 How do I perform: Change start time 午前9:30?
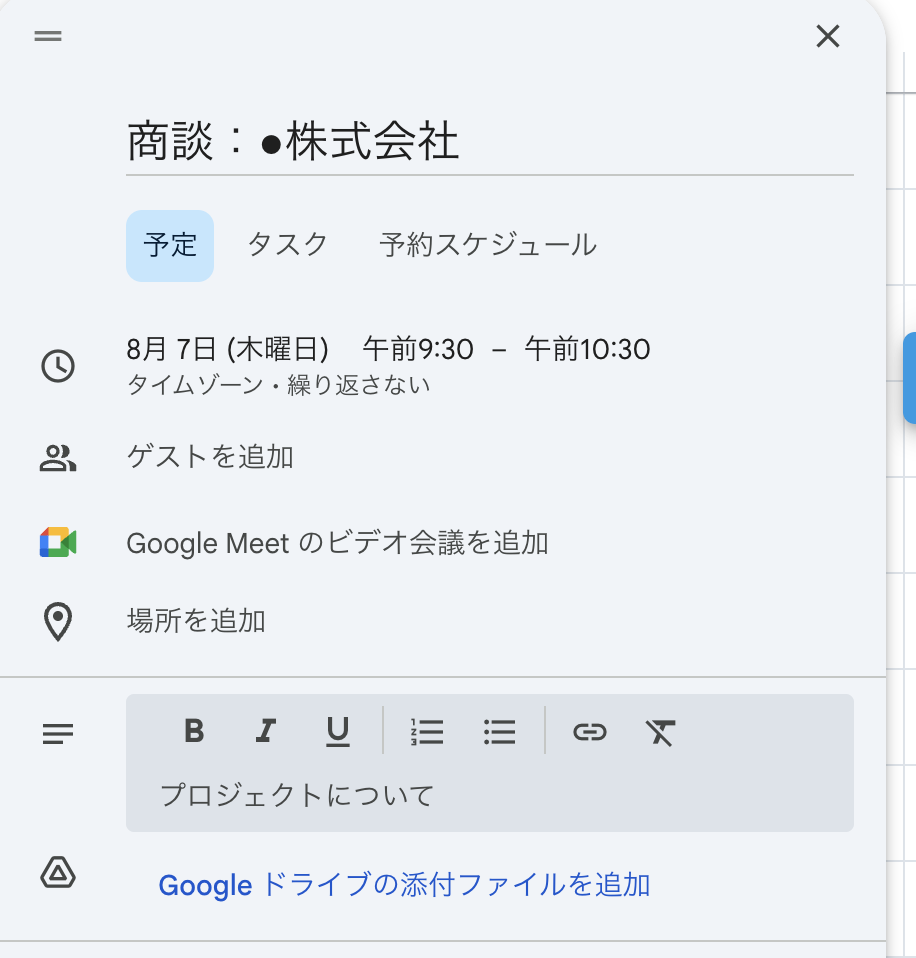(x=418, y=349)
